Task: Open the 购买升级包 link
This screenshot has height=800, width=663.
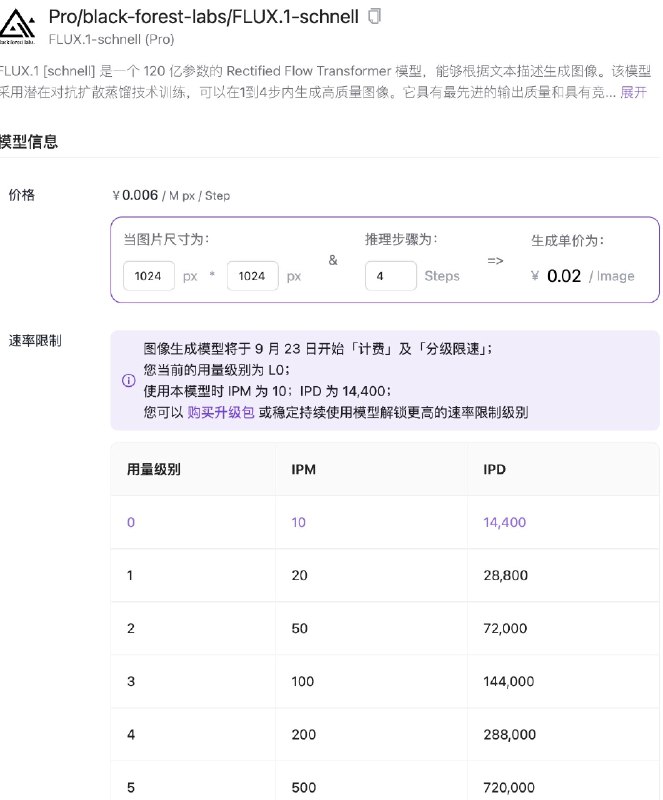Action: coord(220,412)
